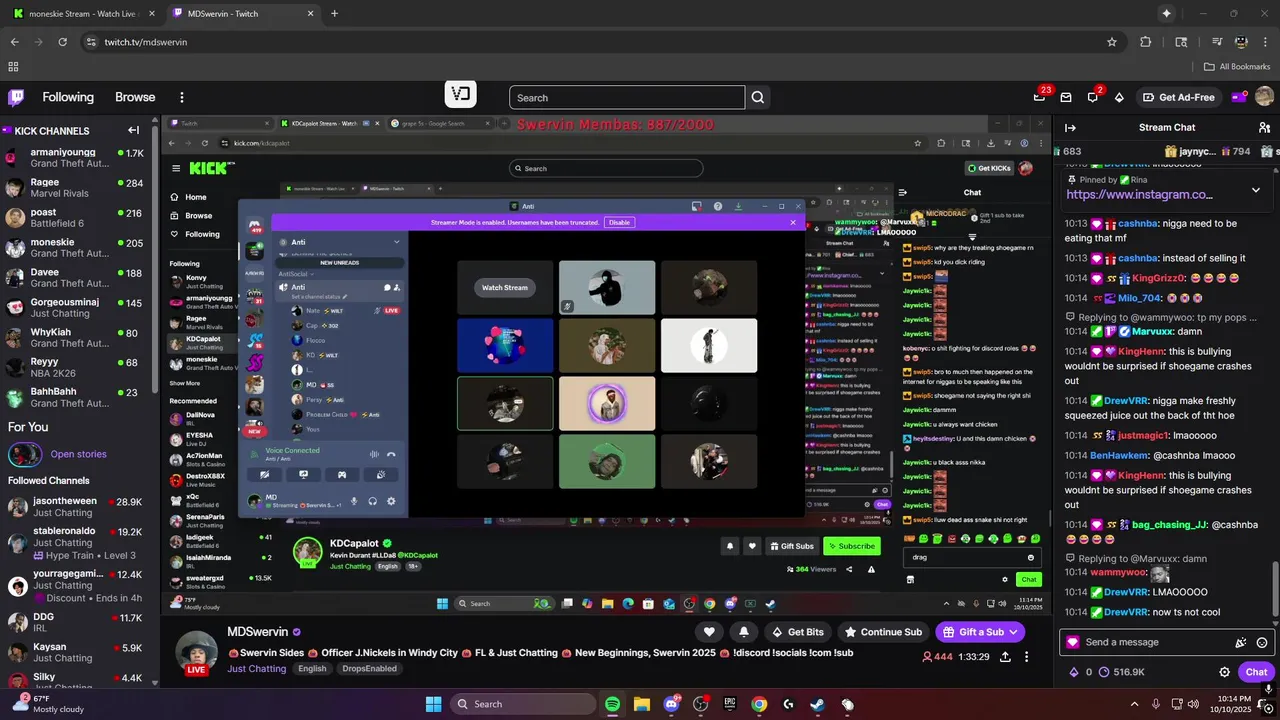This screenshot has height=720, width=1280.
Task: Click into the Twitch search field
Action: coord(627,97)
